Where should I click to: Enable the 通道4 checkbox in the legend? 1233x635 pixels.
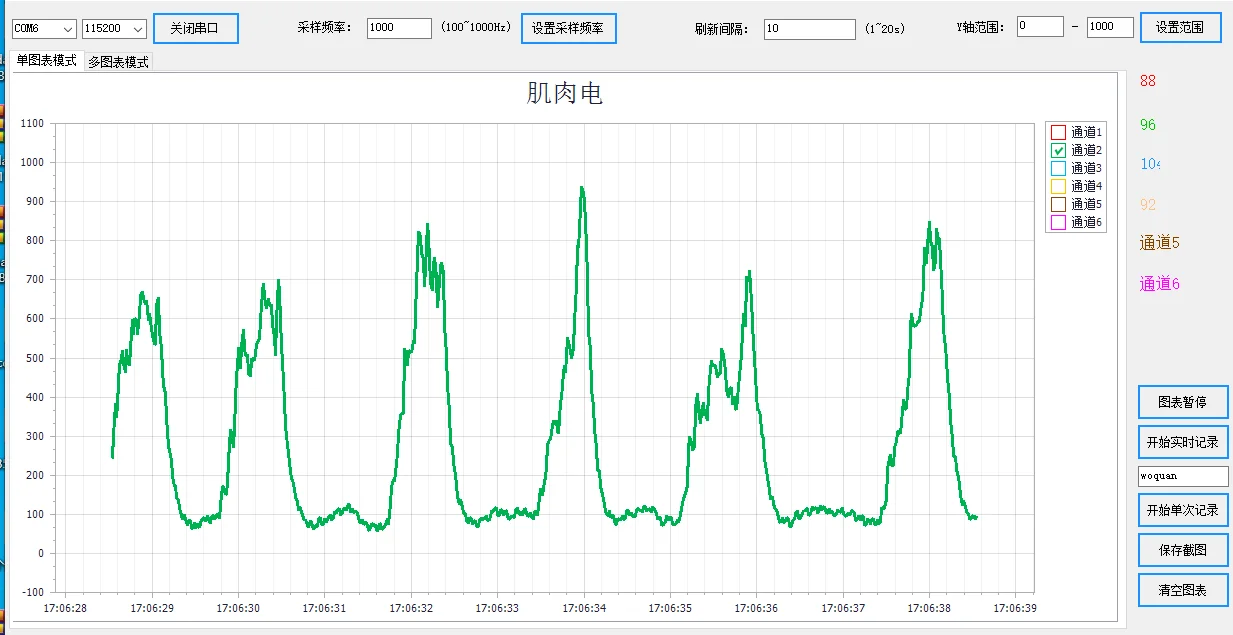click(1059, 186)
